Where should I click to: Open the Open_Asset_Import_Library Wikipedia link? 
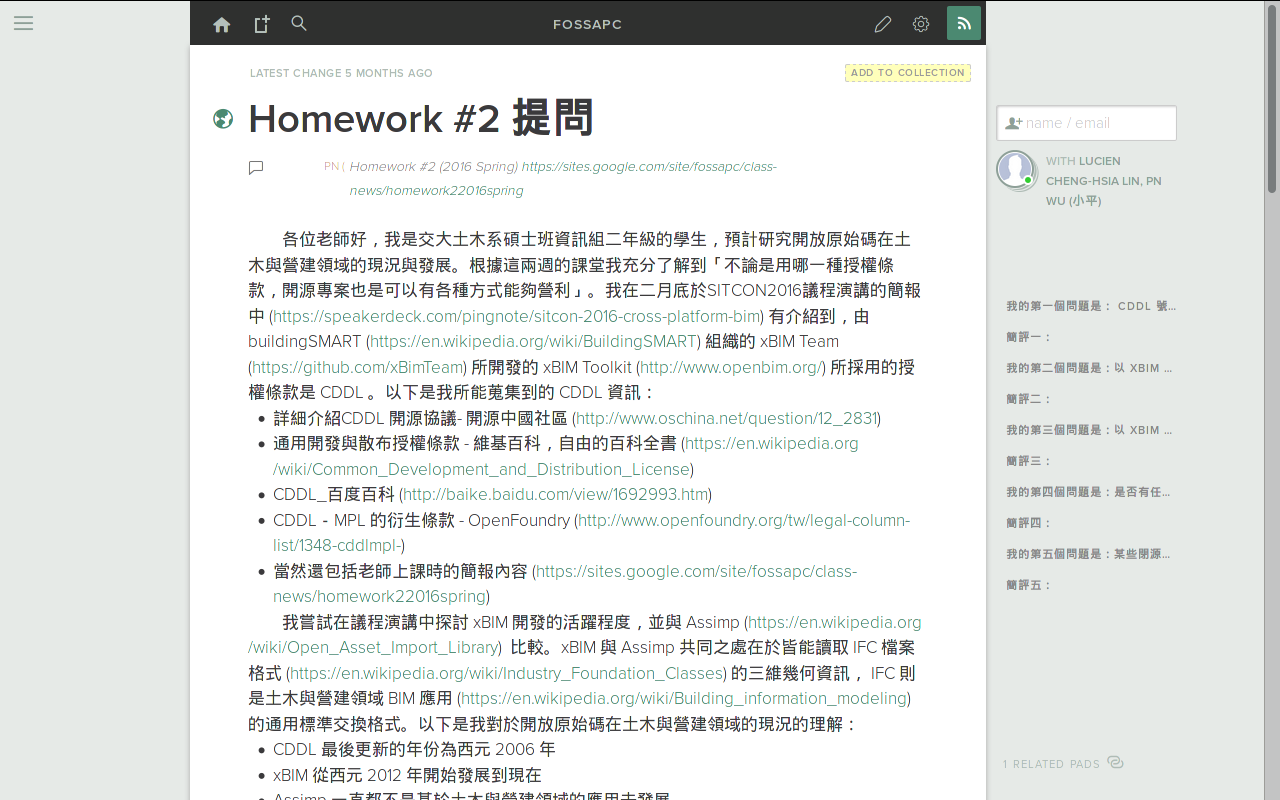tap(585, 635)
